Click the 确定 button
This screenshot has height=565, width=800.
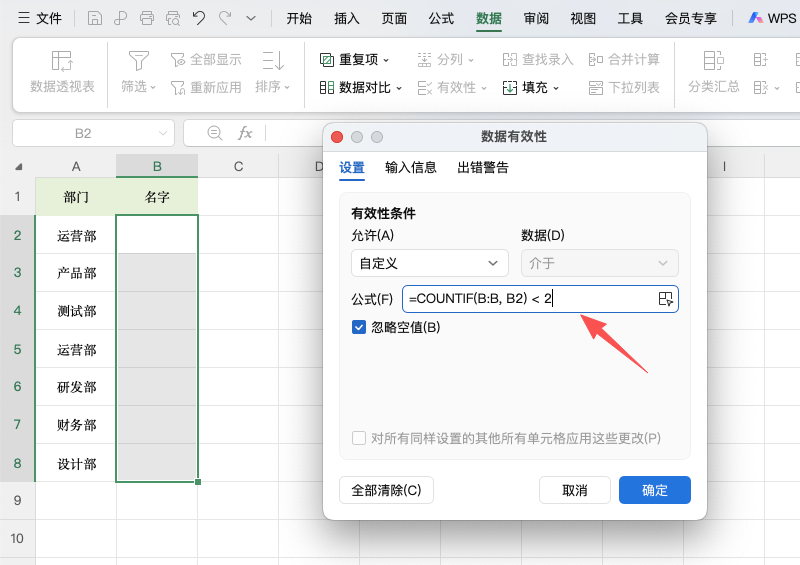655,490
